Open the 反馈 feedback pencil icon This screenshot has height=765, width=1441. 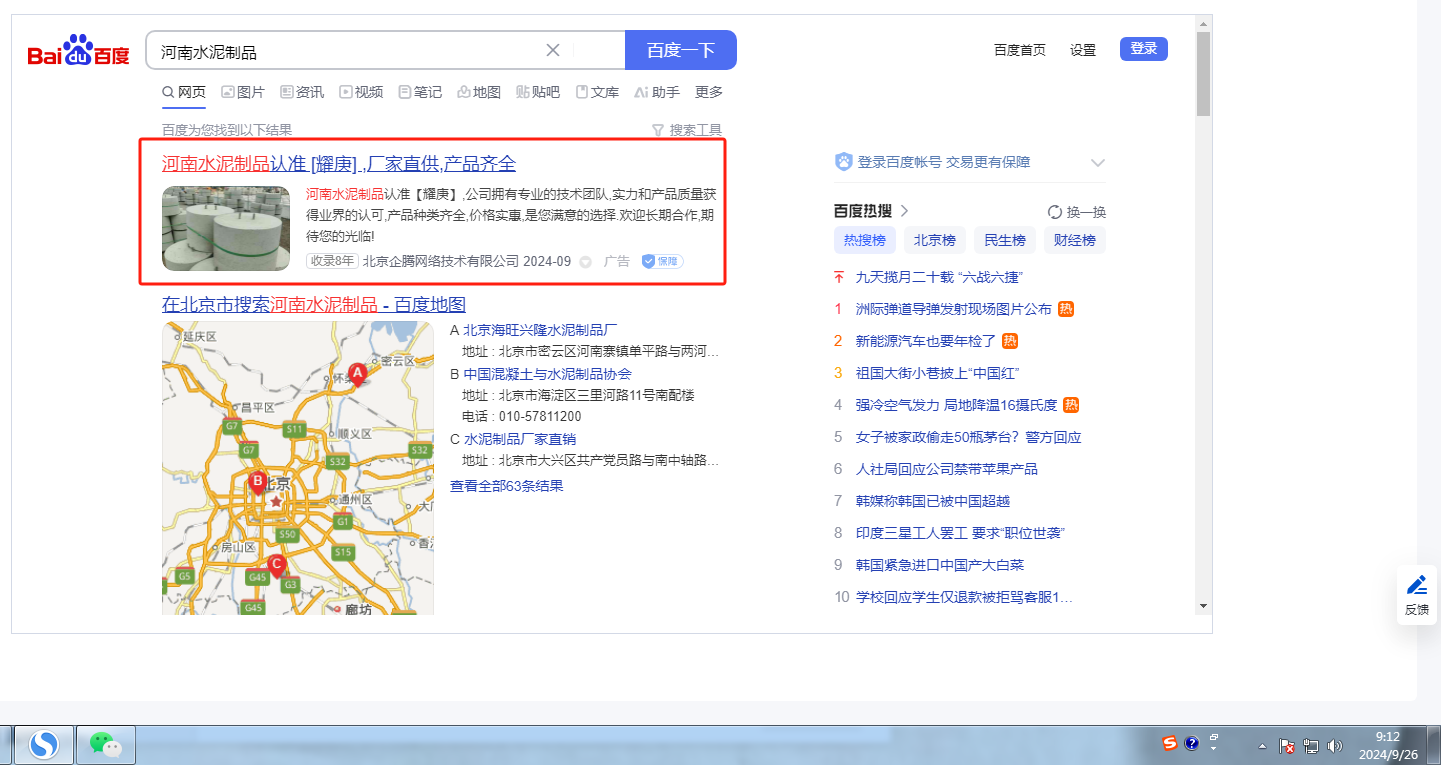[1416, 585]
